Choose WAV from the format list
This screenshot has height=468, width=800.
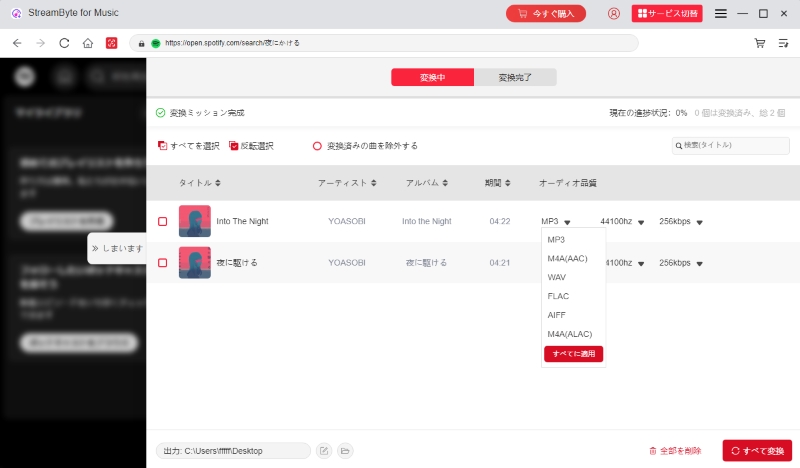[557, 277]
